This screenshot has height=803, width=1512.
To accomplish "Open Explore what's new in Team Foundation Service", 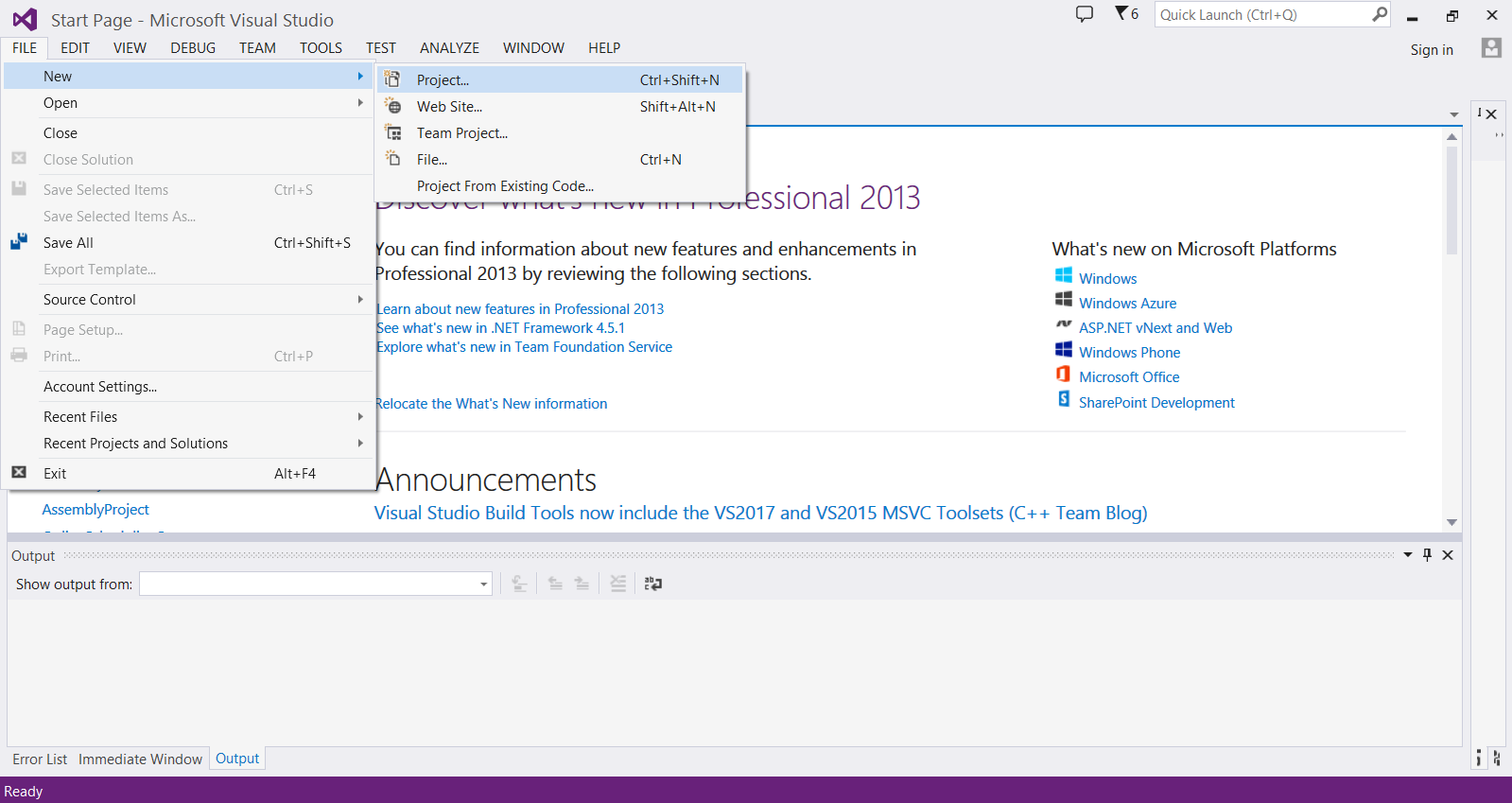I will click(x=524, y=347).
